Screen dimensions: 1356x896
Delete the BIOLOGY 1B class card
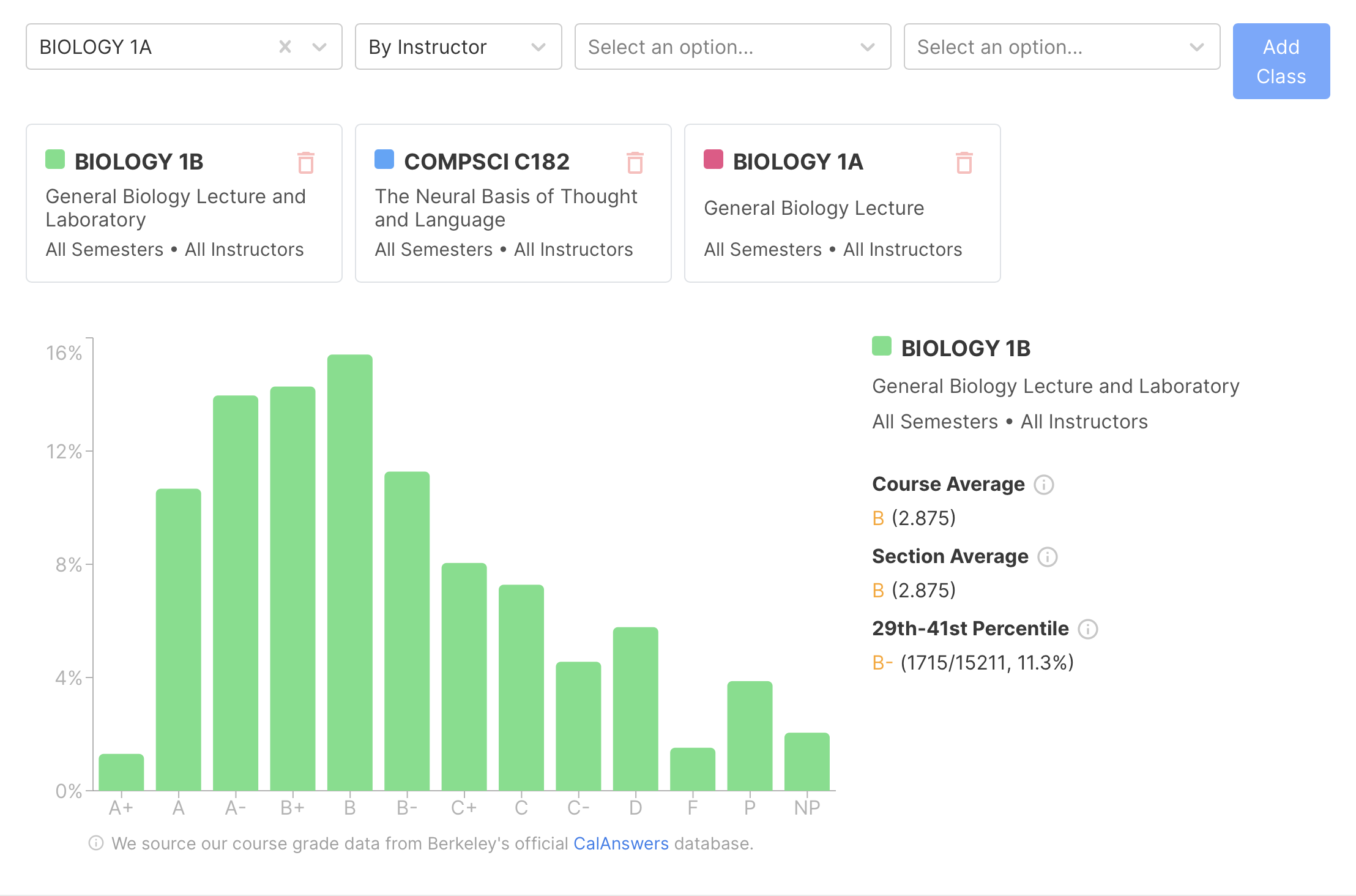coord(305,163)
